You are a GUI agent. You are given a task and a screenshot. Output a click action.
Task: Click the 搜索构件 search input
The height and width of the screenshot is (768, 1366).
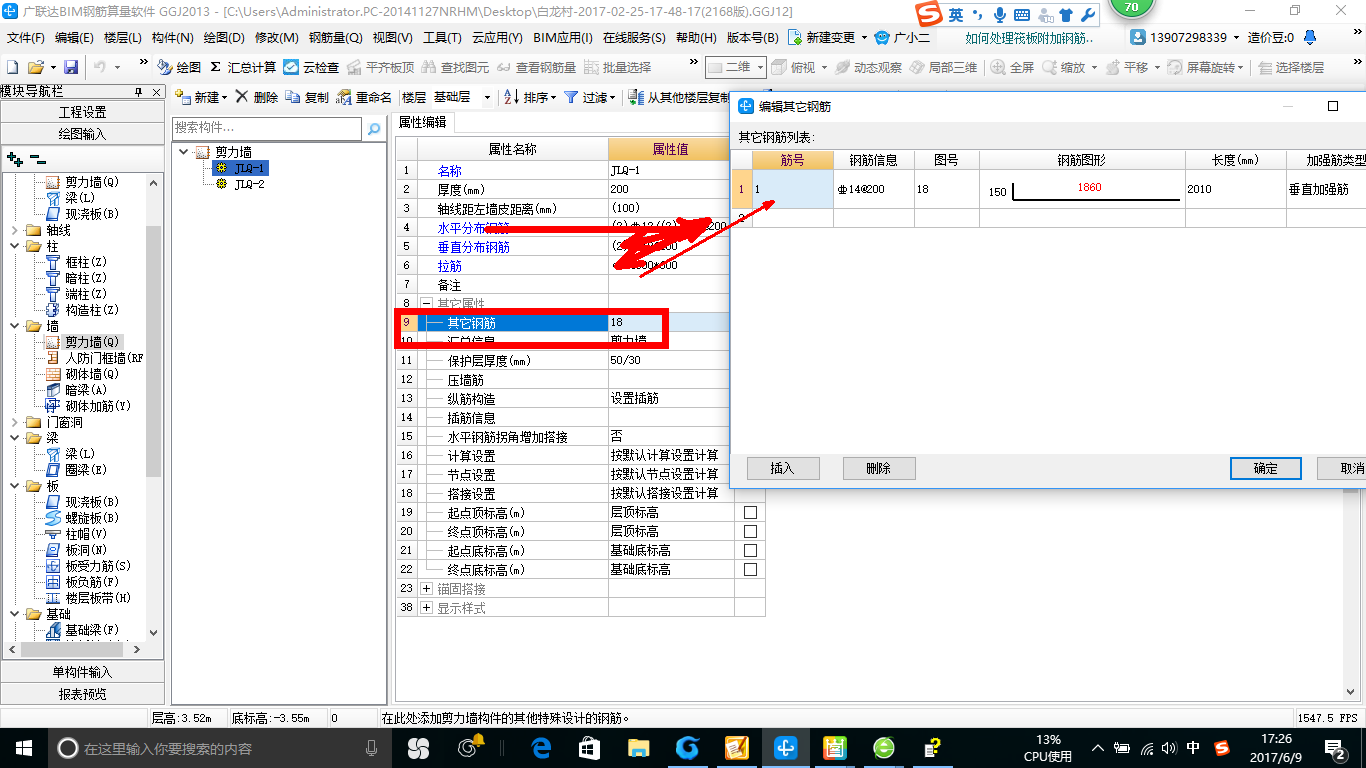click(x=267, y=128)
